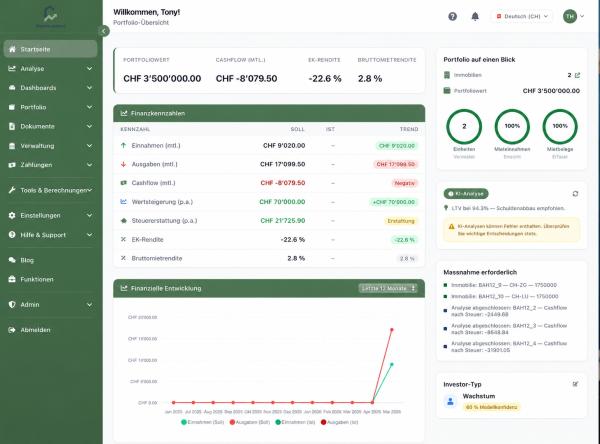Viewport: 600px width, 444px height.
Task: Click the Wertsteigerung (p.a.) chart icon
Action: 123,202
